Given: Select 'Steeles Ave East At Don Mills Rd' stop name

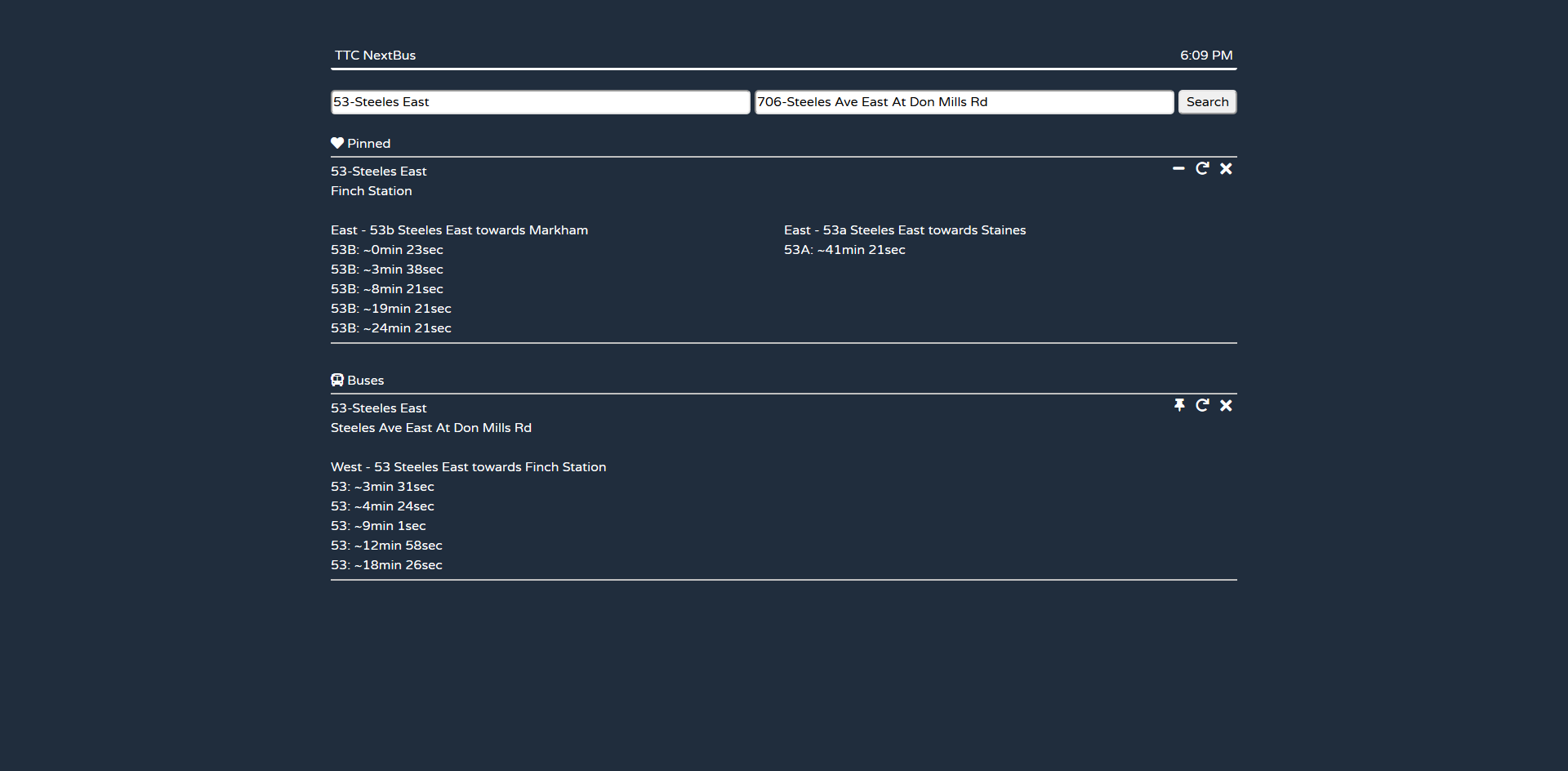Looking at the screenshot, I should point(431,428).
